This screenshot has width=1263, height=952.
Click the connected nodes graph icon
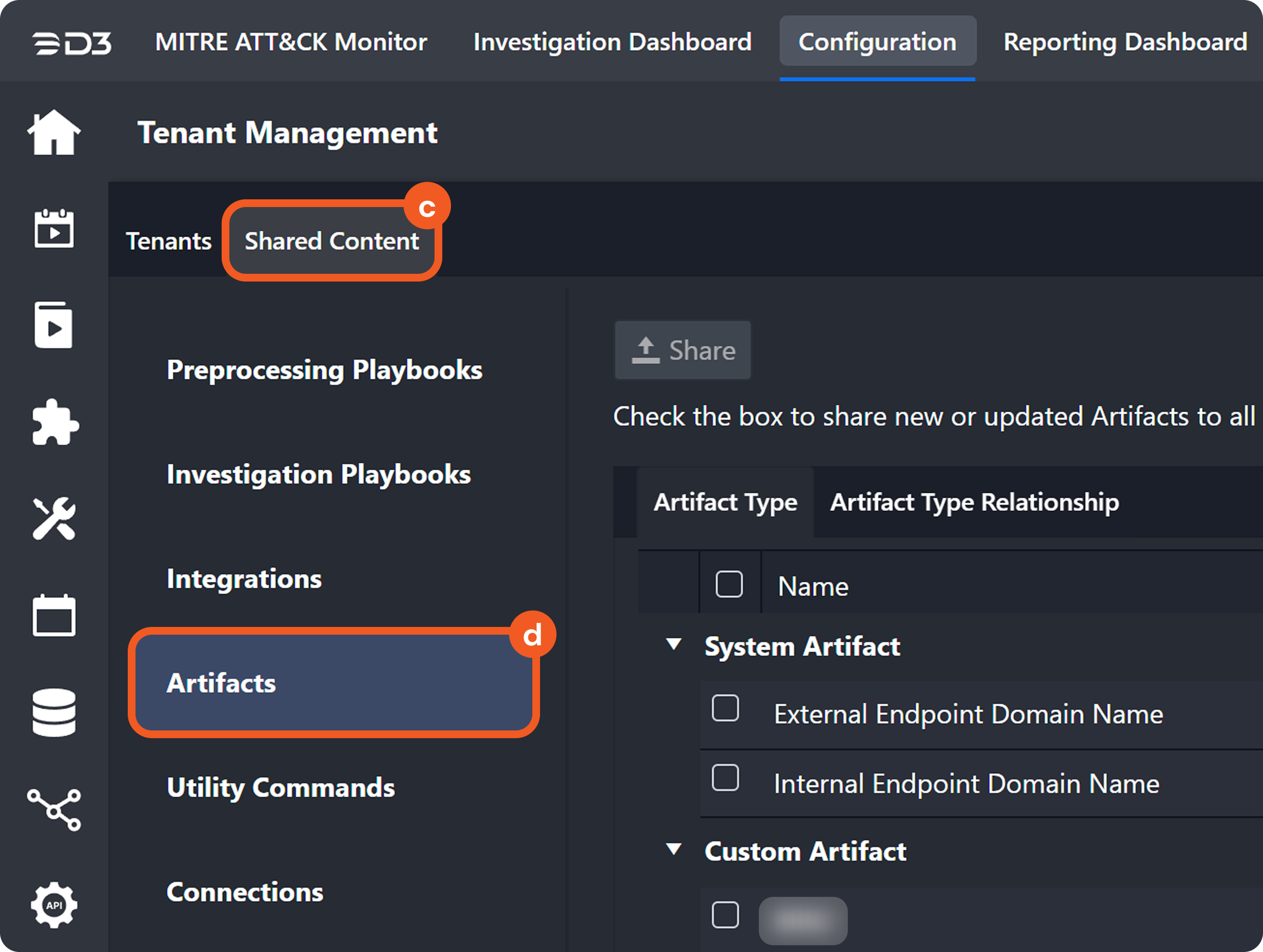coord(54,809)
